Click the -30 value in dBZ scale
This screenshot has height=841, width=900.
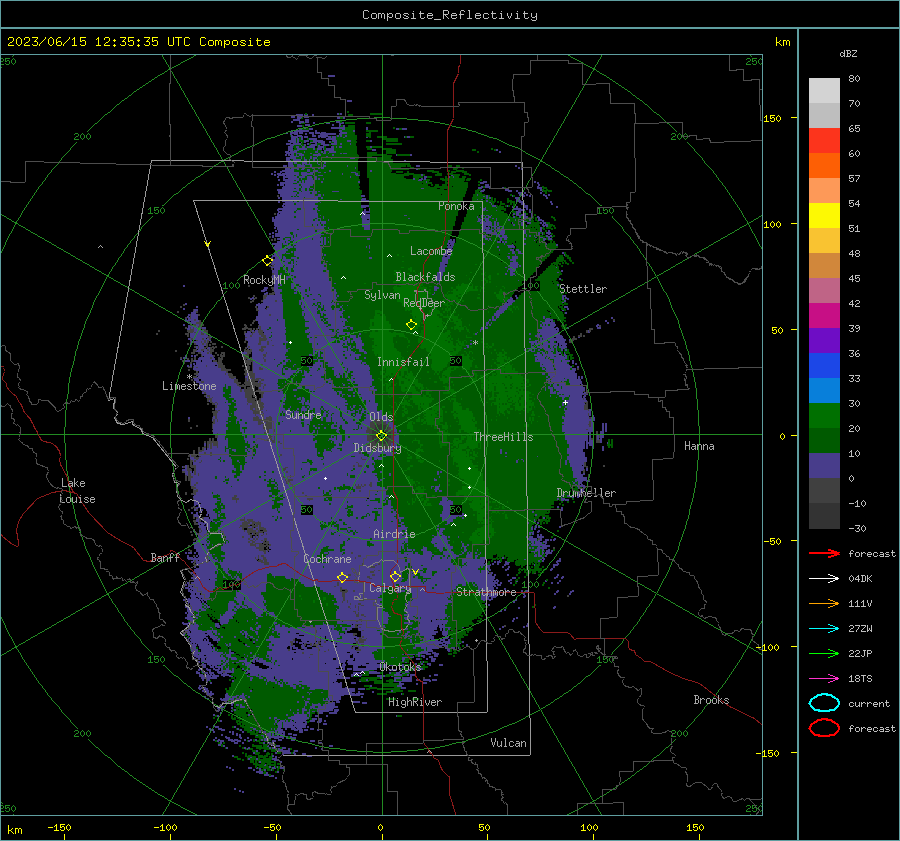857,528
